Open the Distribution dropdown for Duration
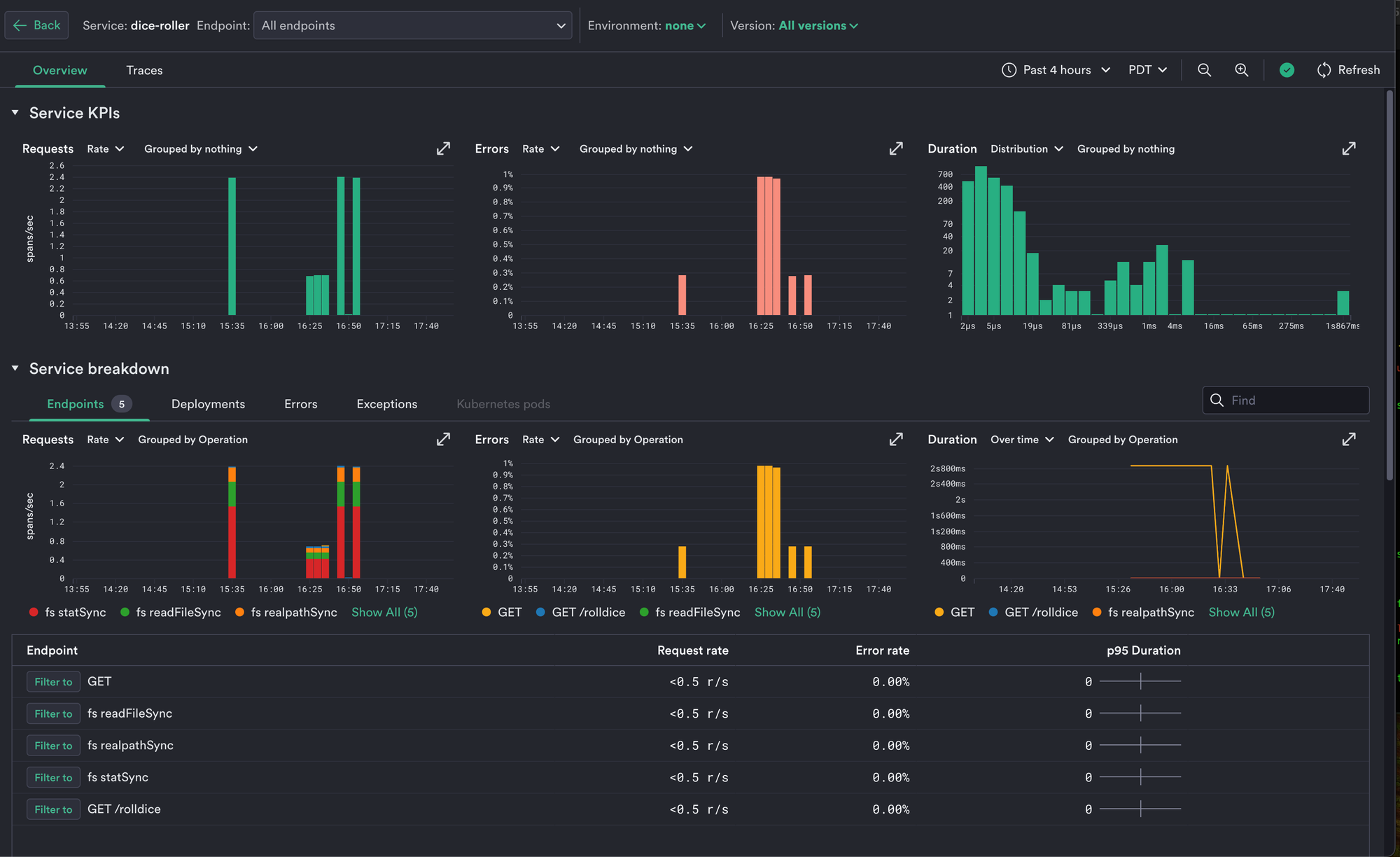Viewport: 1400px width, 857px height. (x=1027, y=148)
